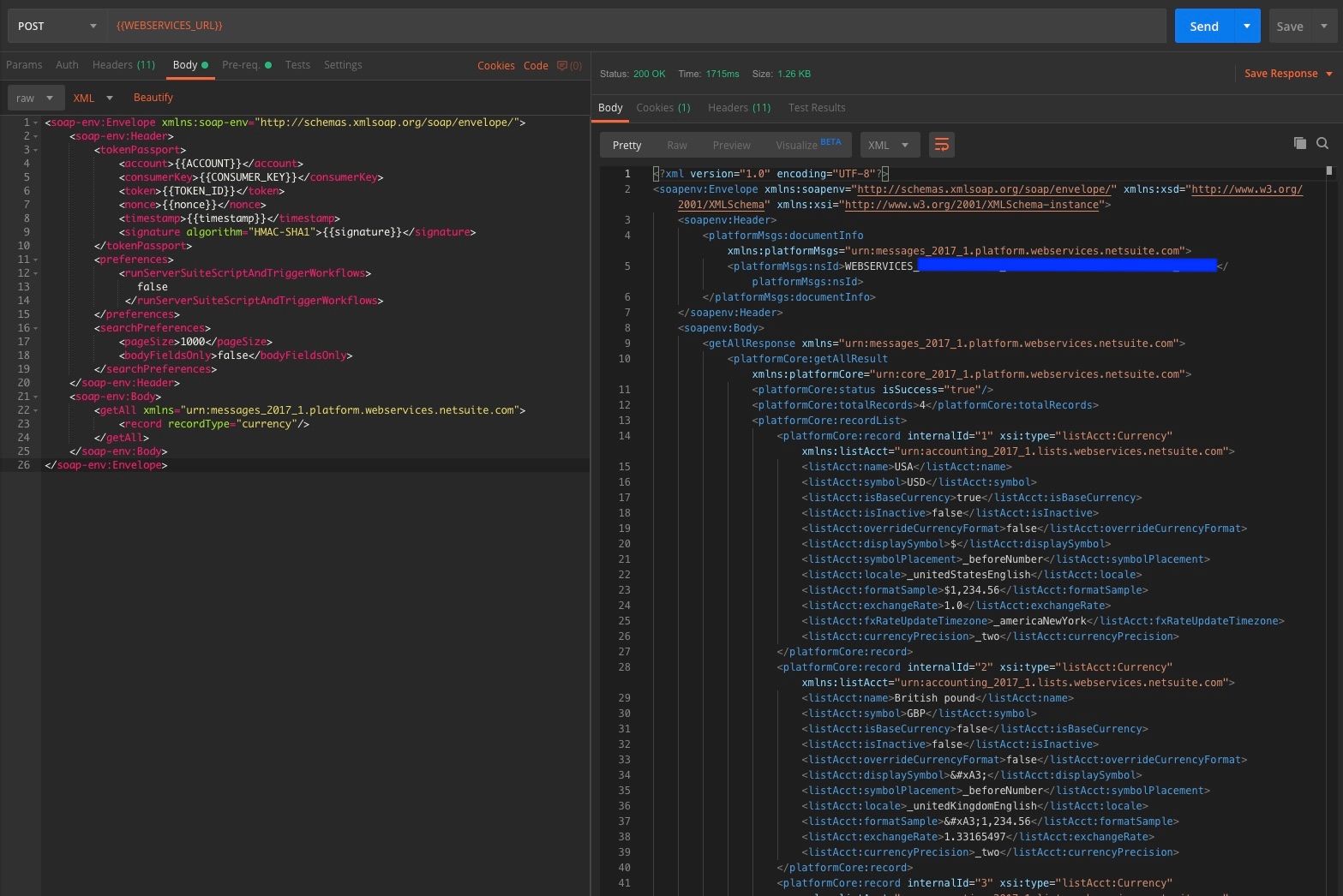Viewport: 1343px width, 896px height.
Task: Collapse runServerSuiteScript fold arrow on line 12
Action: (35, 273)
